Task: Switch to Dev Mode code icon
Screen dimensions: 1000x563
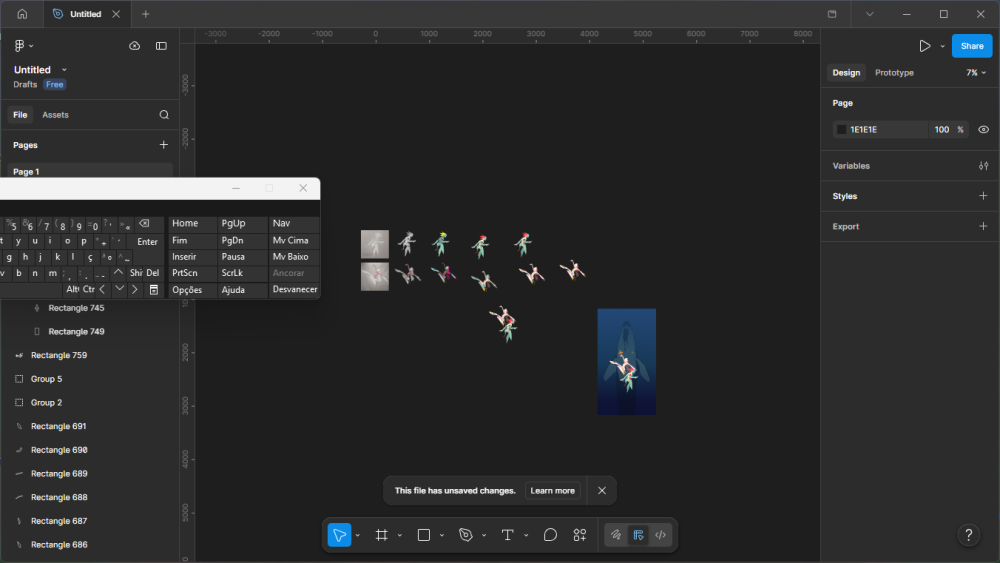Action: 661,535
